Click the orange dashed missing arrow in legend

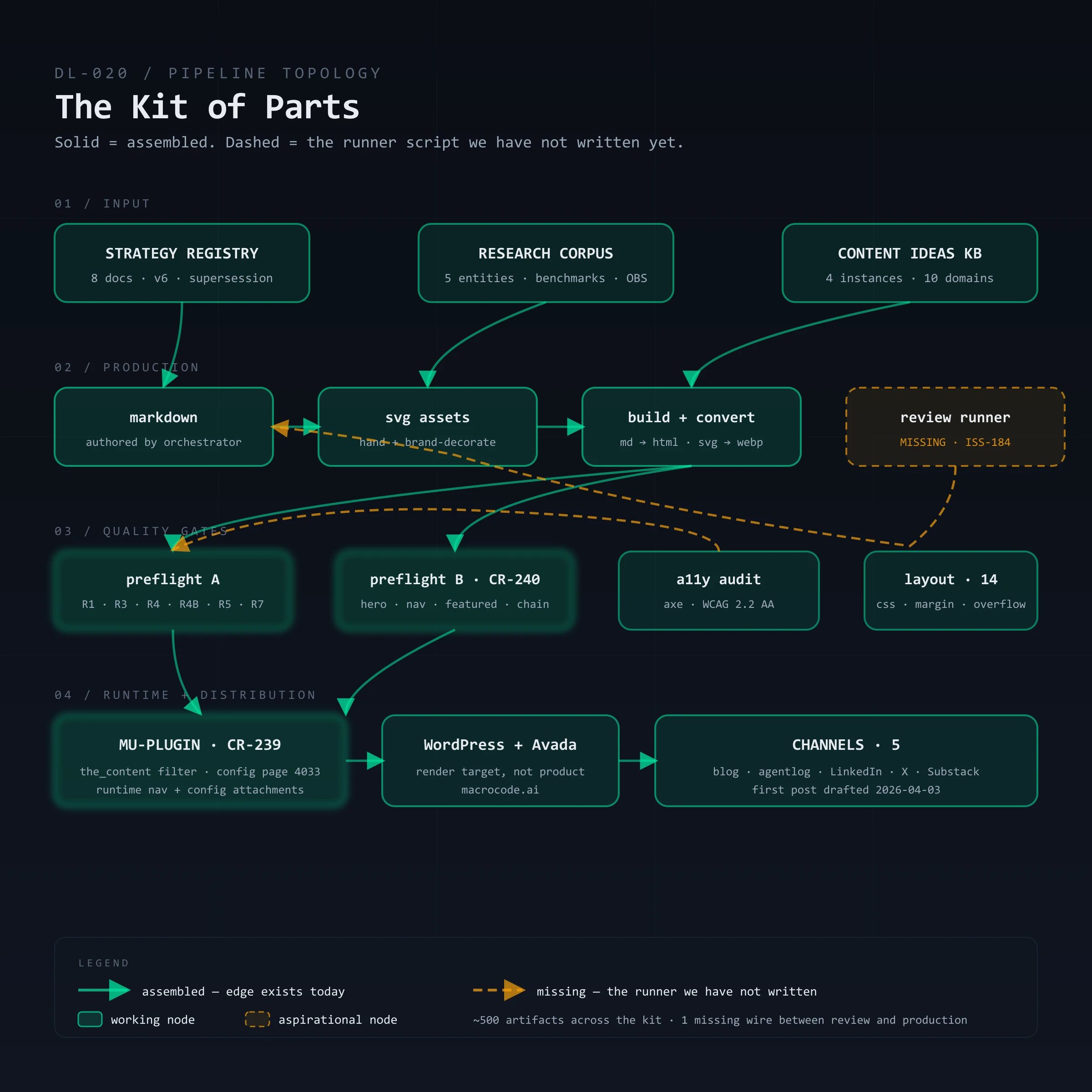[x=499, y=990]
